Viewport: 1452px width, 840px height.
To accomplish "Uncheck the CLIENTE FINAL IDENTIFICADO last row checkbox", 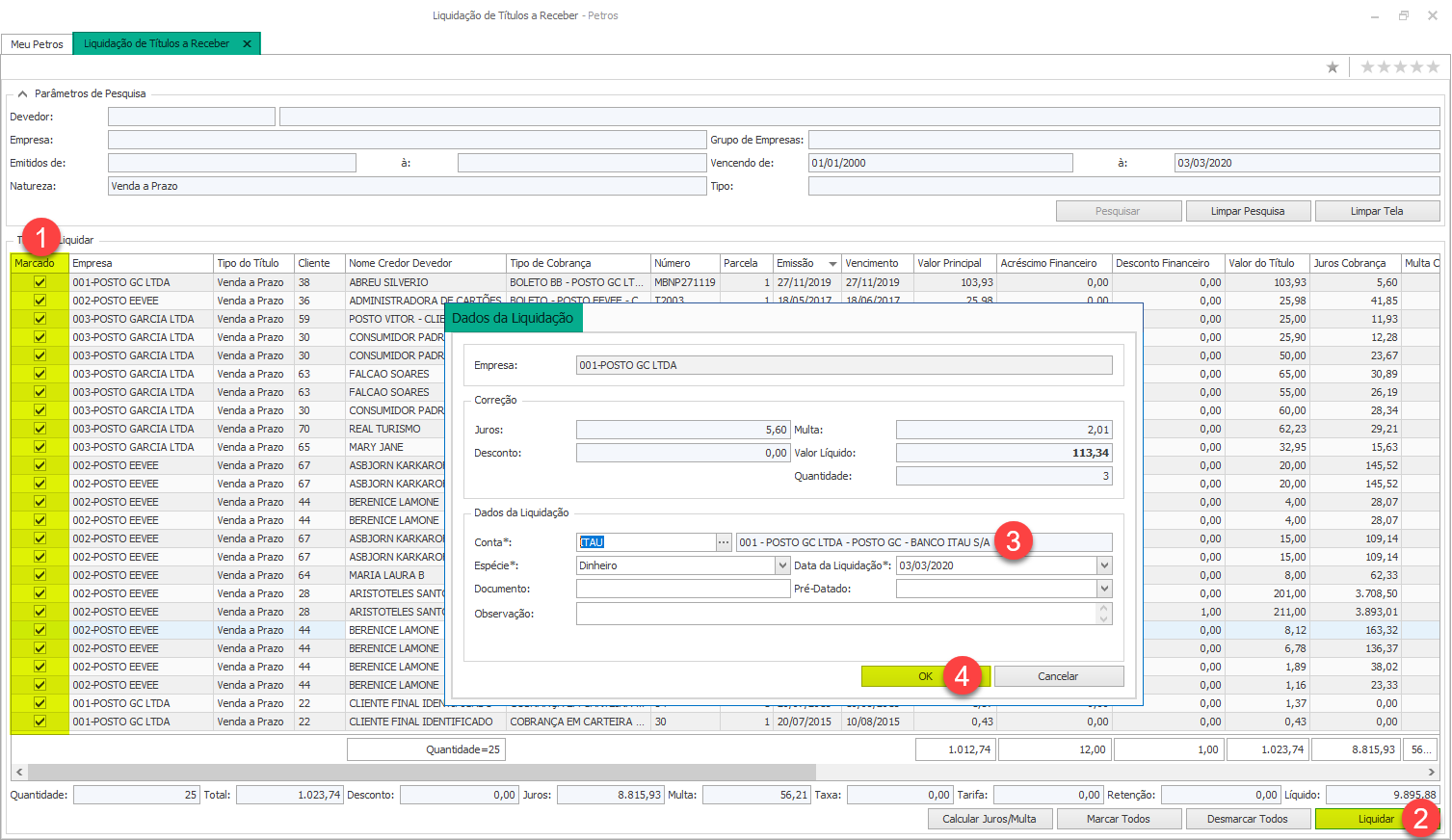I will [40, 722].
